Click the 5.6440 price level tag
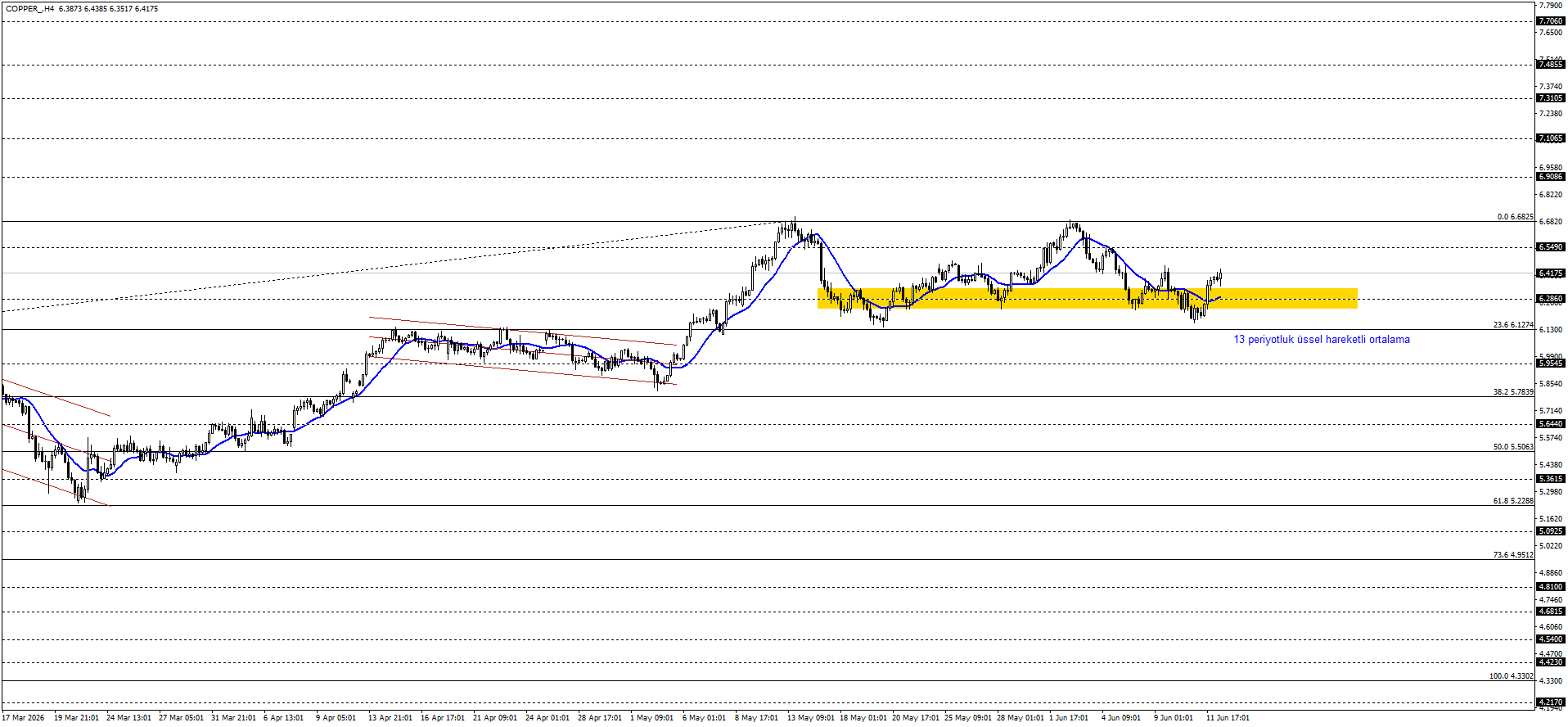 [x=1551, y=424]
